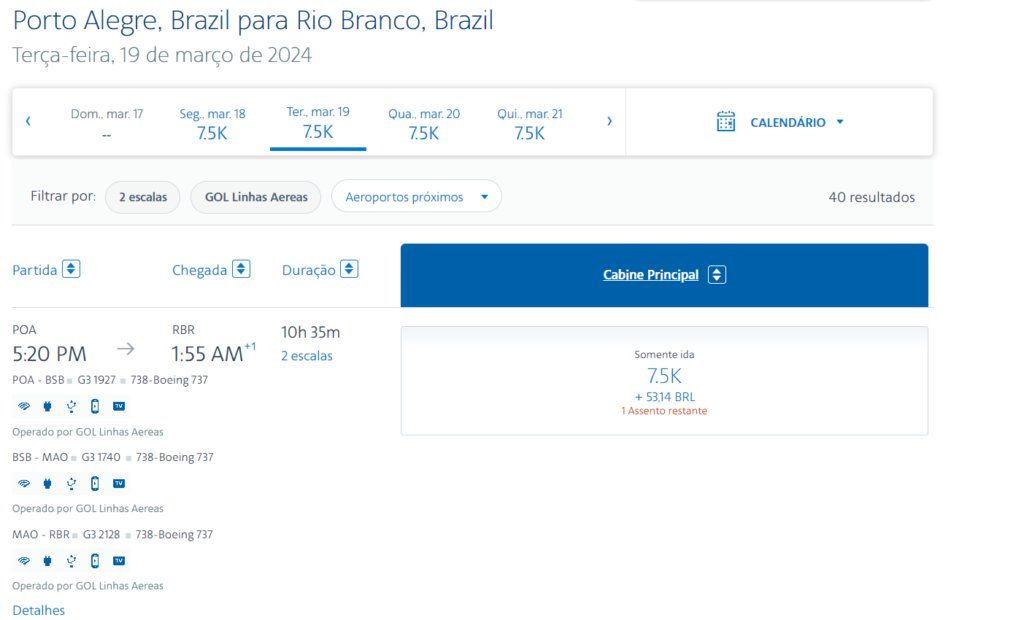
Task: Toggle the 2 escalas filter pill
Action: [x=142, y=197]
